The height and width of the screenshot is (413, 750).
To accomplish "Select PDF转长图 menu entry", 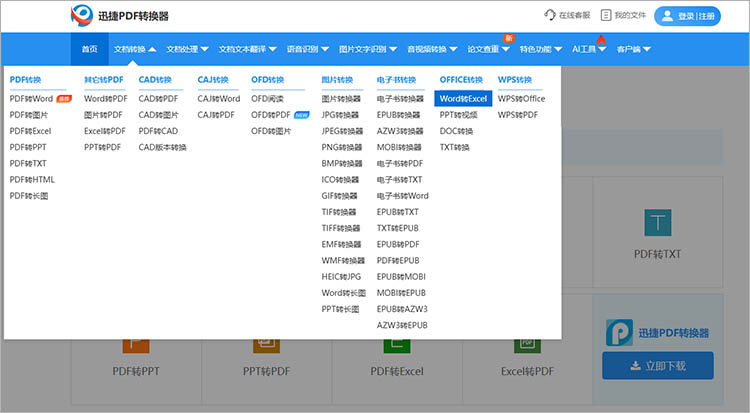I will pos(29,196).
